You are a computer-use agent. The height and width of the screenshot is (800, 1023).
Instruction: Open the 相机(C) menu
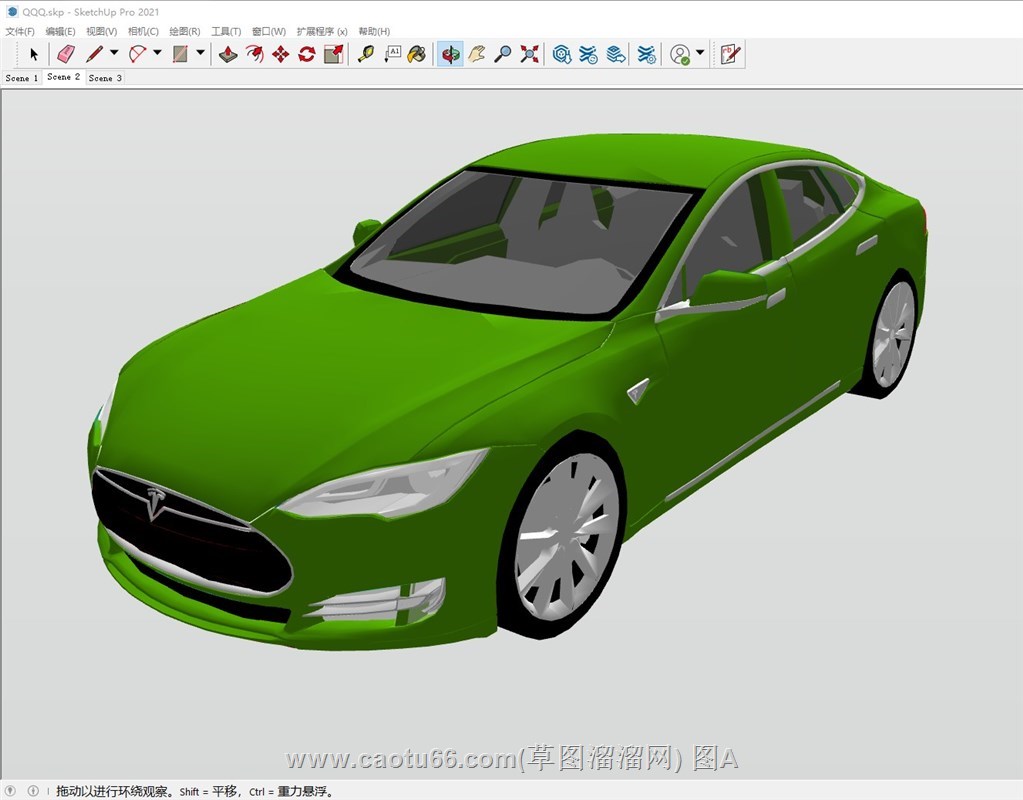pos(143,31)
